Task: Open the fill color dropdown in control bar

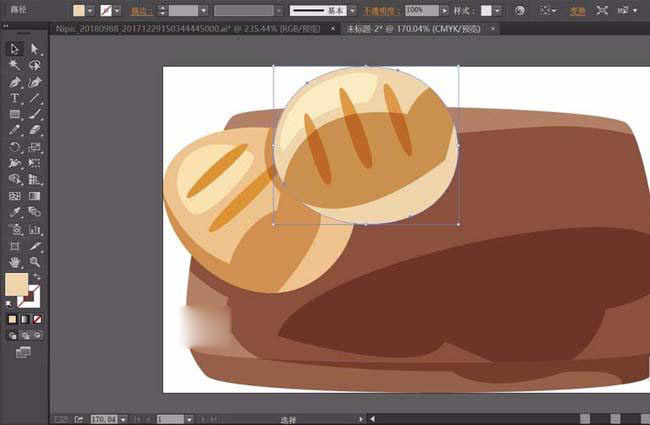Action: coord(92,10)
